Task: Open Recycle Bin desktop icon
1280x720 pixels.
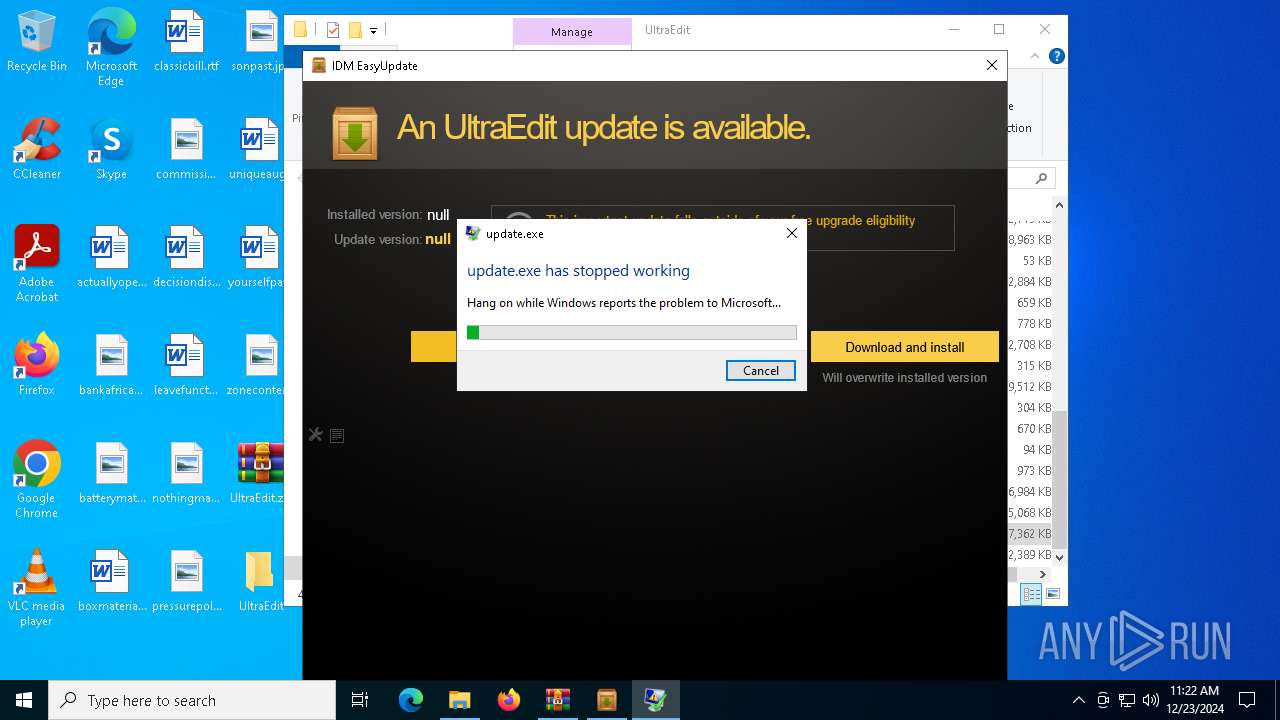Action: click(x=37, y=42)
